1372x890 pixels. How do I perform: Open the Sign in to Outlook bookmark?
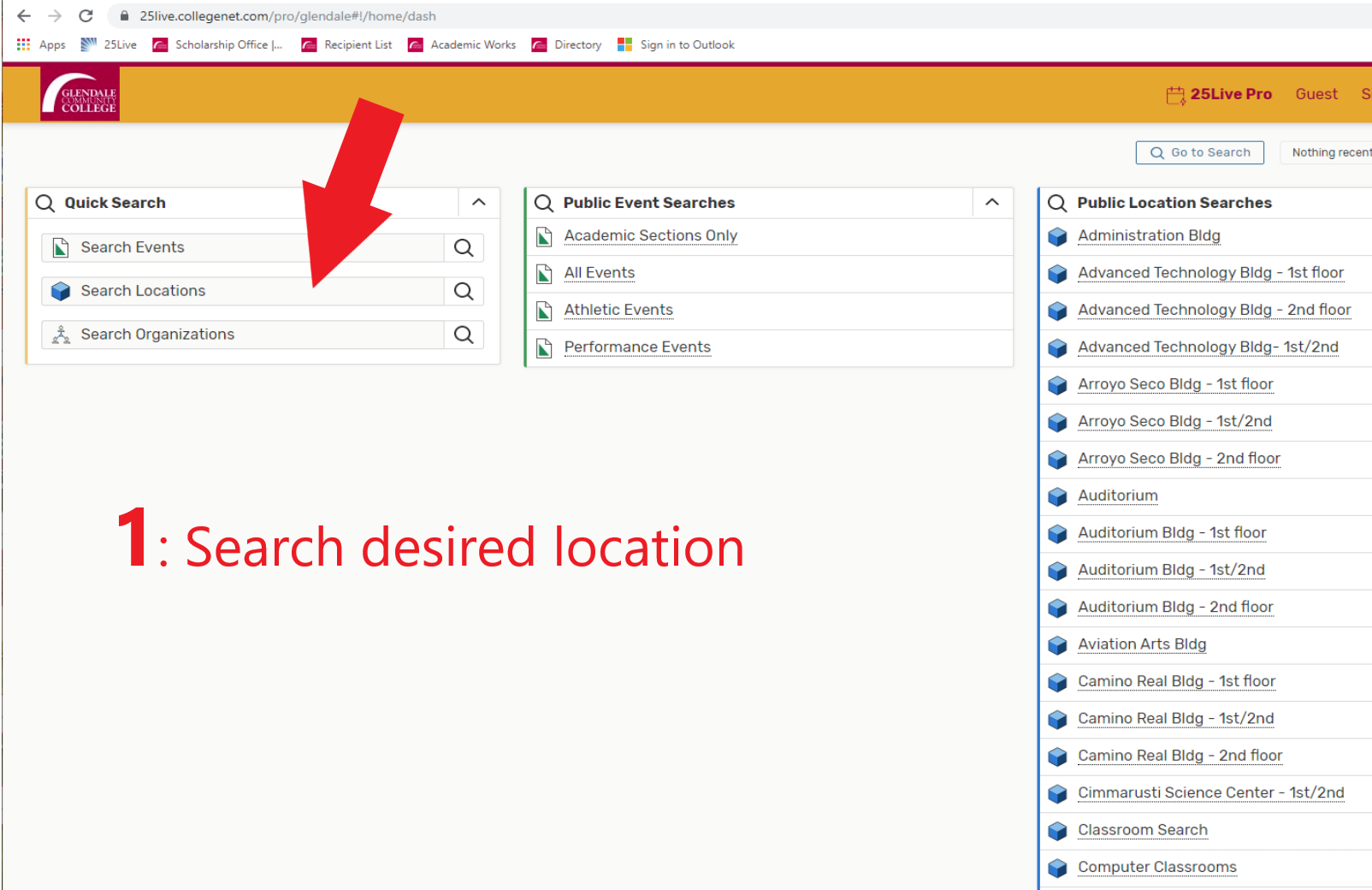point(676,44)
